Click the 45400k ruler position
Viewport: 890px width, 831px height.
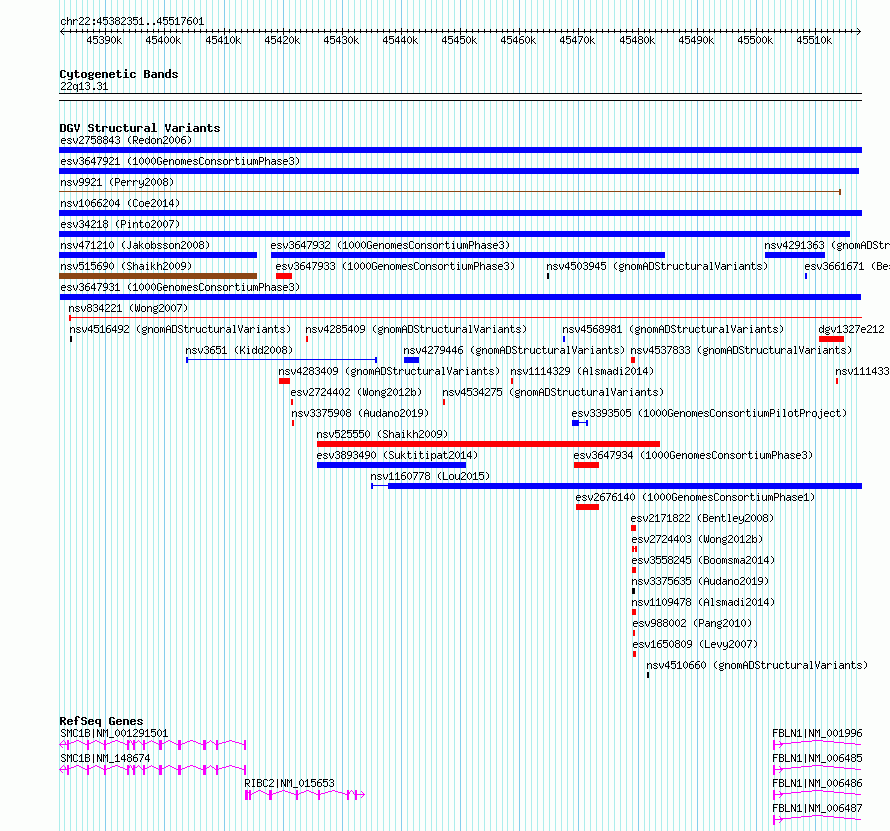pyautogui.click(x=163, y=40)
